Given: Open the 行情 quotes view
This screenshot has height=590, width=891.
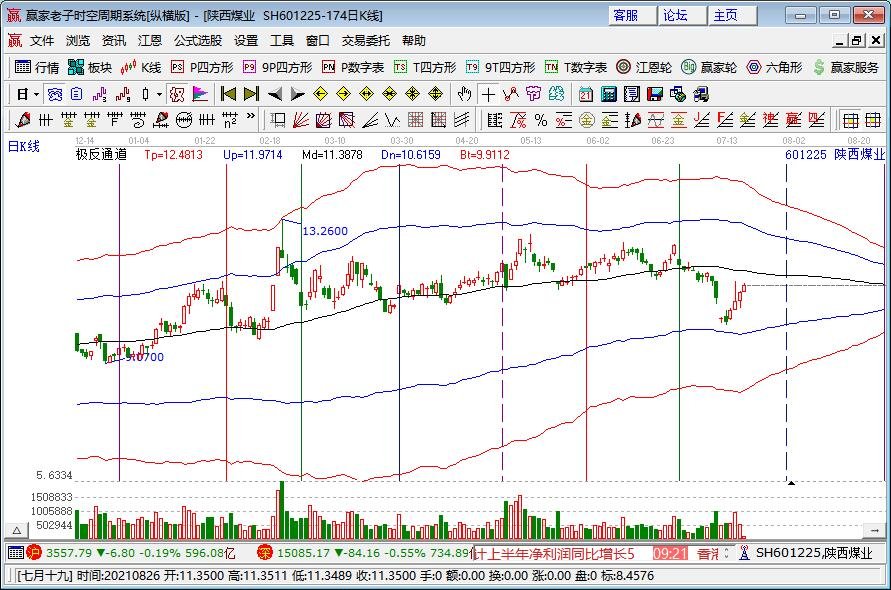Looking at the screenshot, I should click(36, 68).
